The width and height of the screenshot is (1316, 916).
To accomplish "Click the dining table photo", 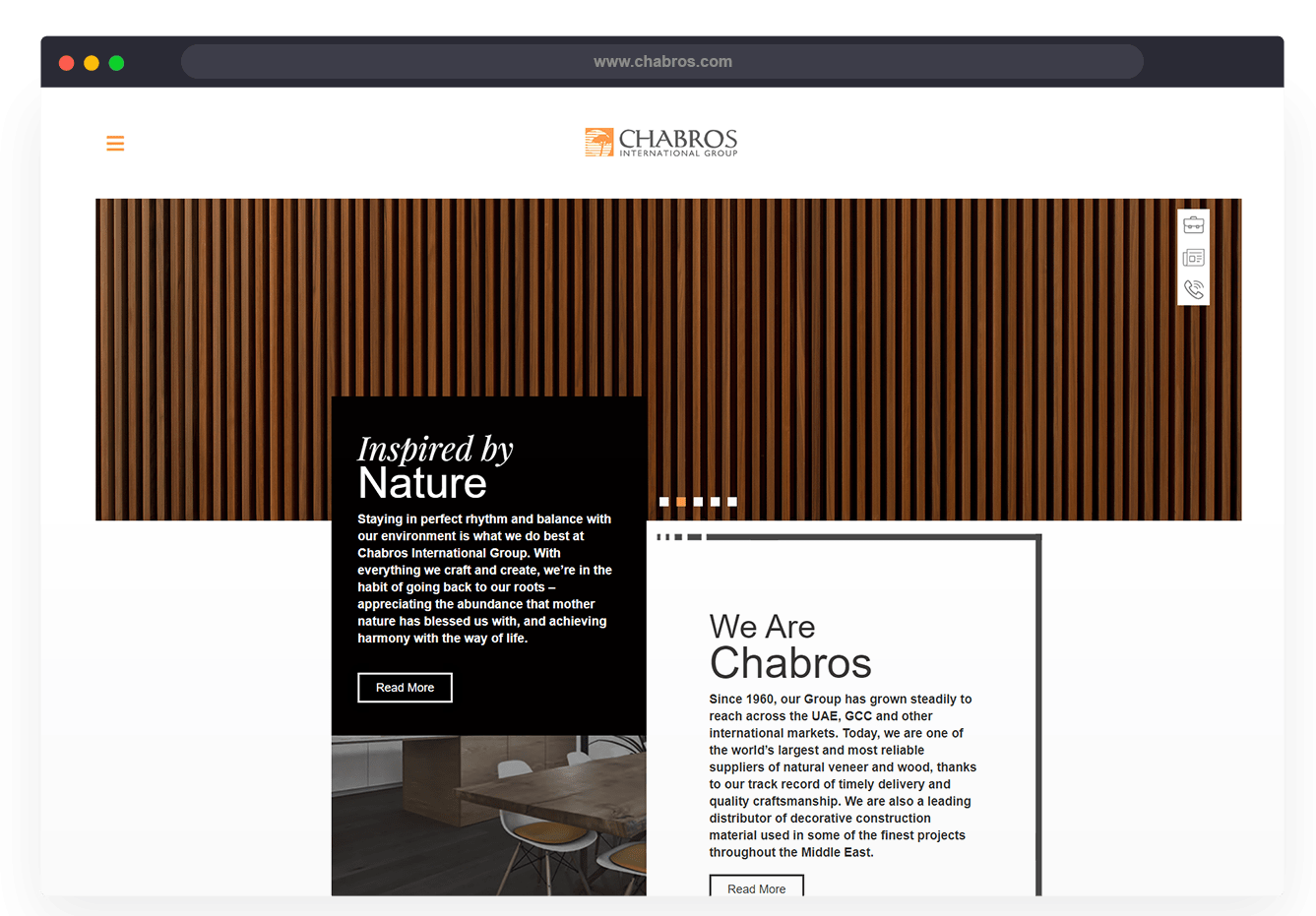I will point(488,815).
